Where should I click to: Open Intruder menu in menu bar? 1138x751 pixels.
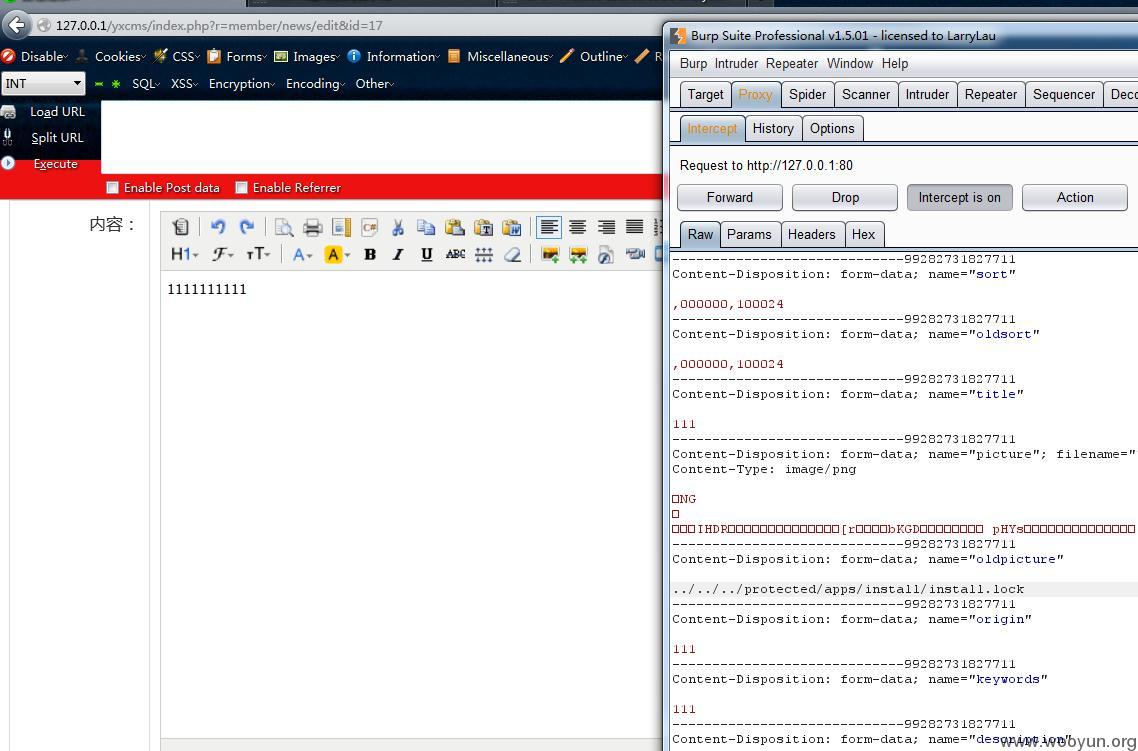736,64
